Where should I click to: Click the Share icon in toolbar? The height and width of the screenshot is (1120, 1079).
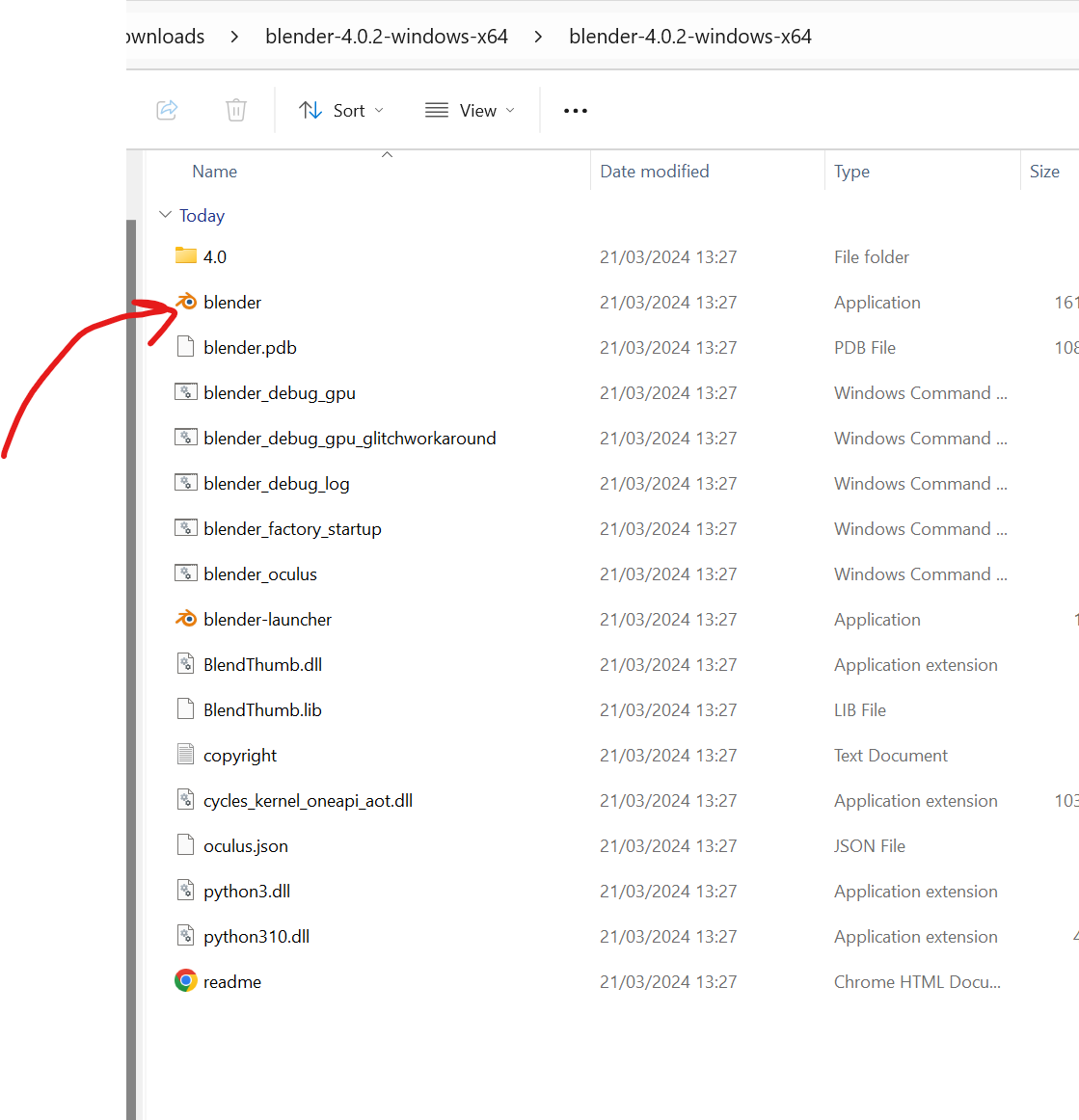(167, 110)
